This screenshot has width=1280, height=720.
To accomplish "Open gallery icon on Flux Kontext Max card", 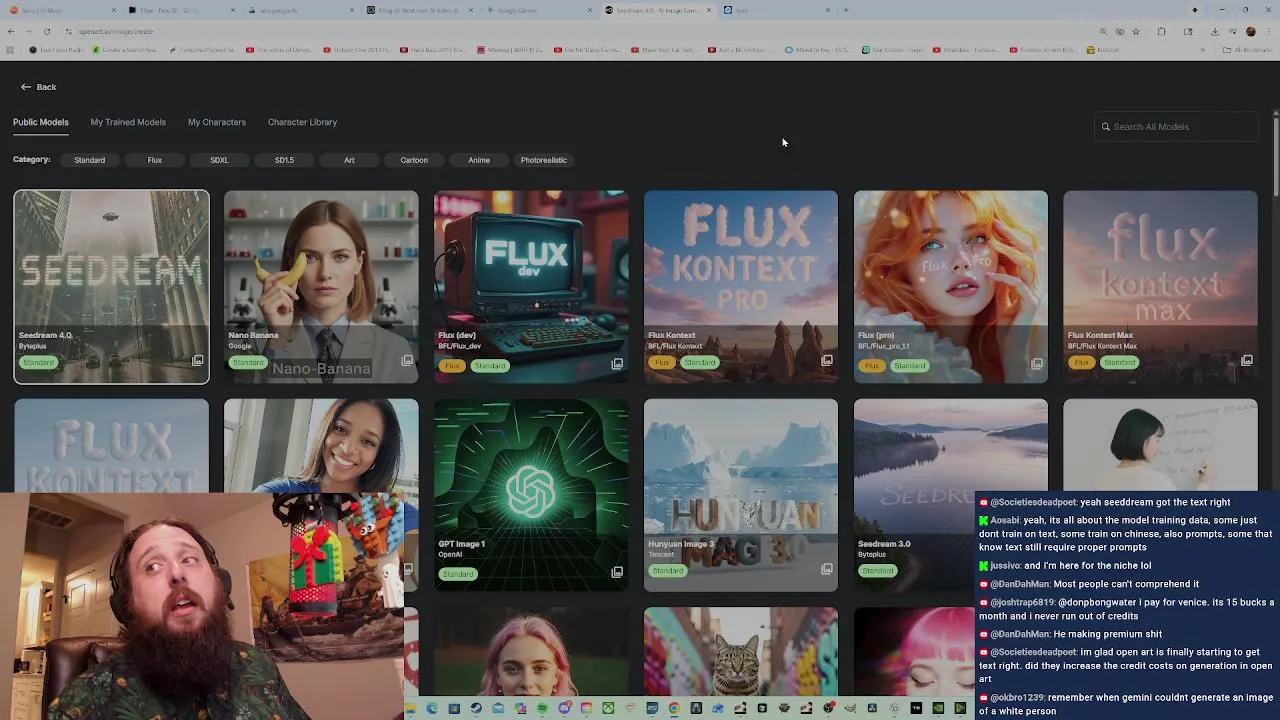I will click(x=1247, y=360).
